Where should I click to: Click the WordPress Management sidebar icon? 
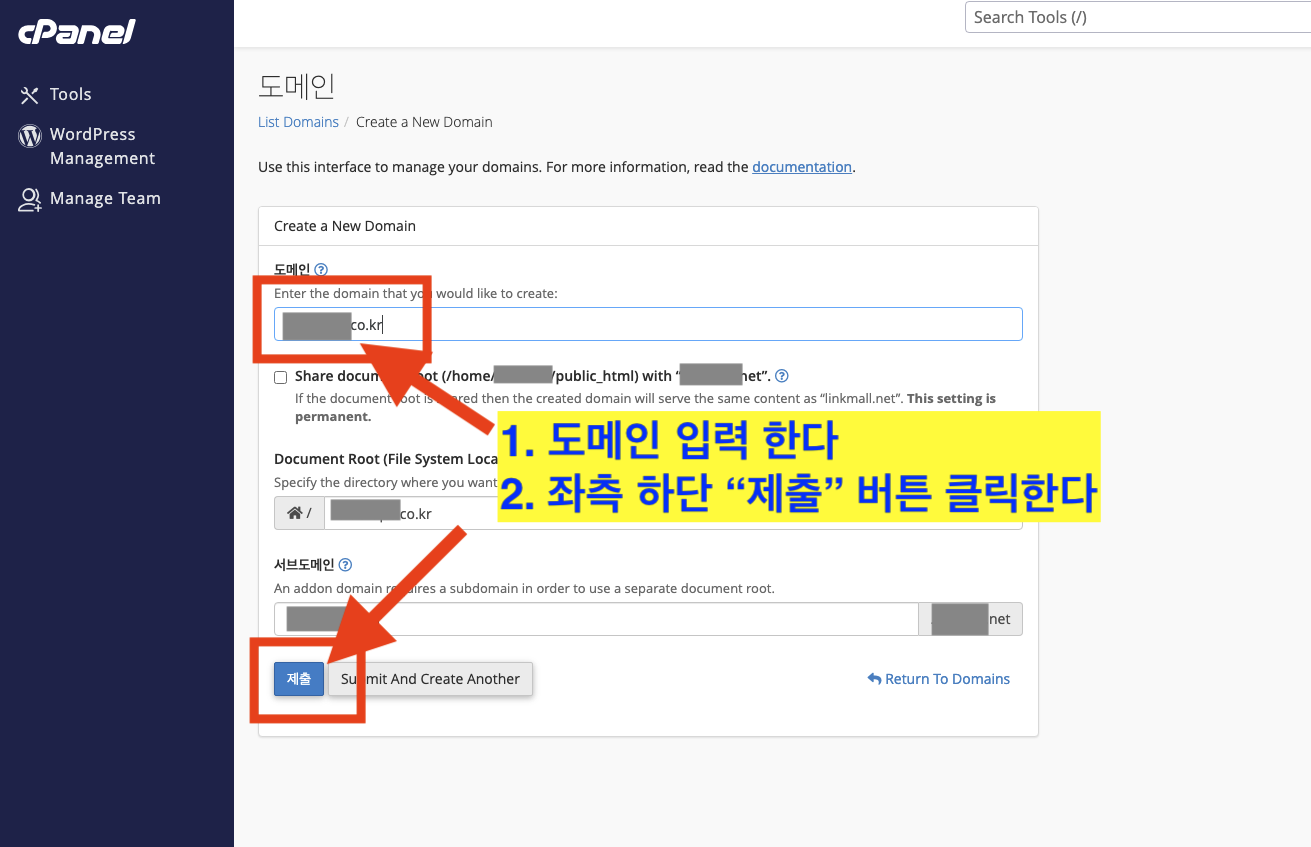(30, 135)
